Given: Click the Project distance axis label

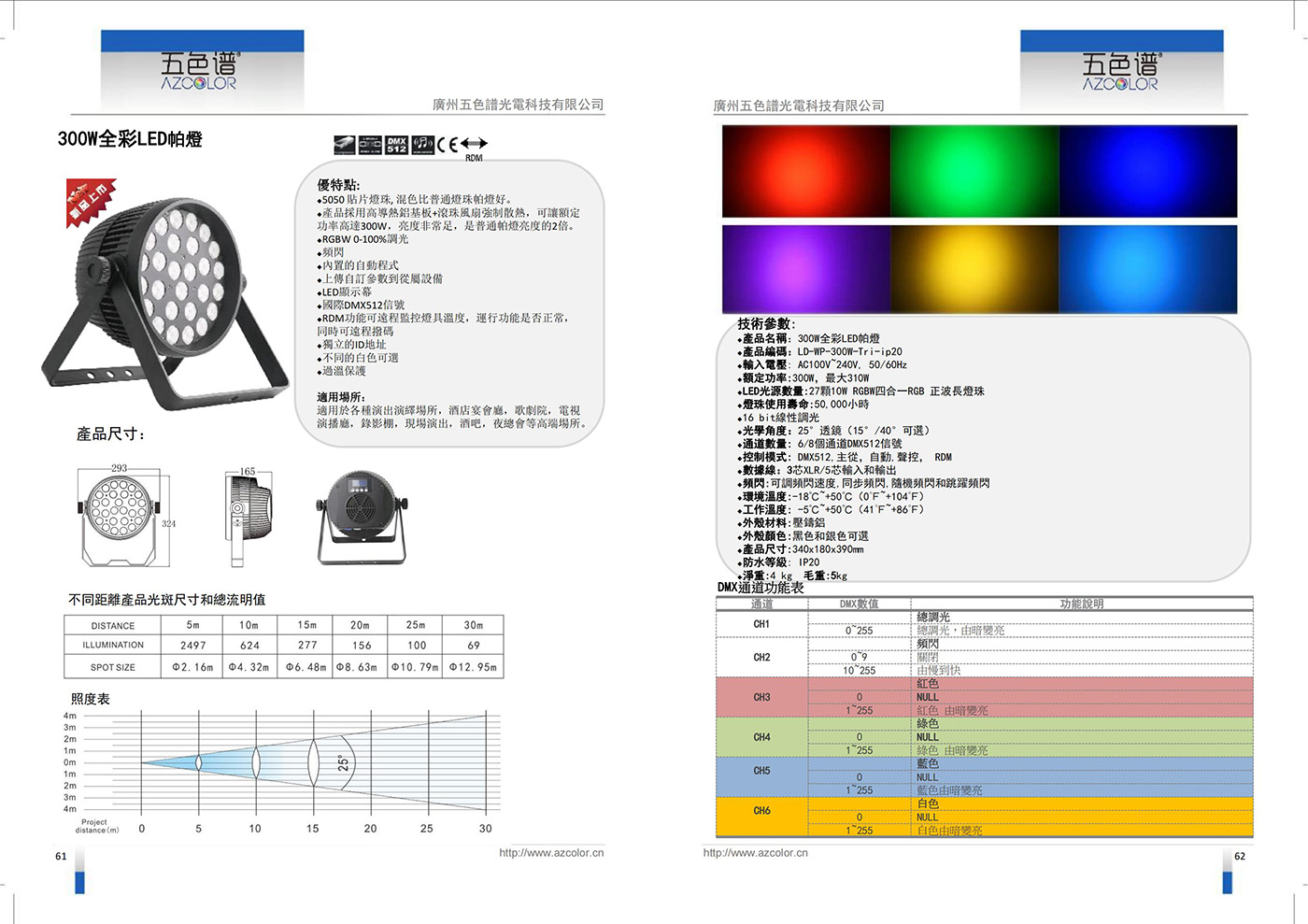Looking at the screenshot, I should point(97,827).
